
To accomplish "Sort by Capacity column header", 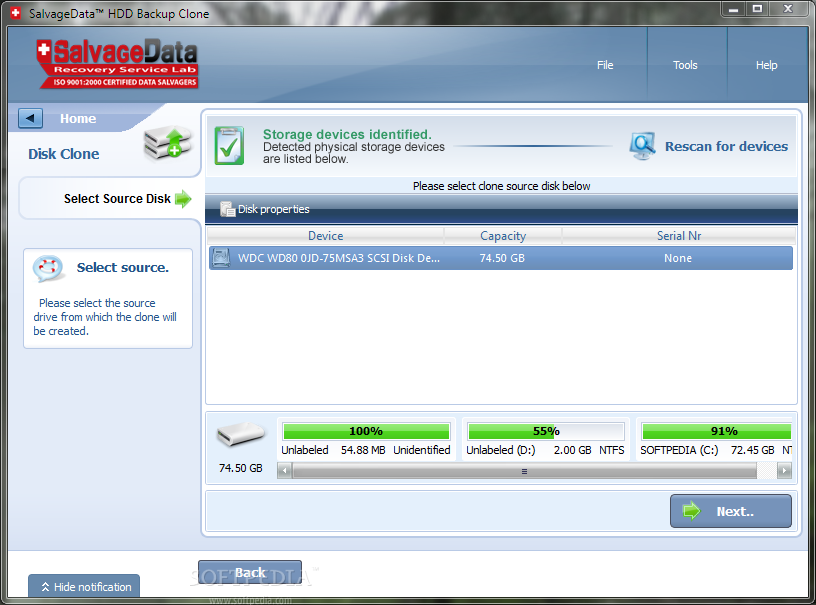I will tap(503, 236).
